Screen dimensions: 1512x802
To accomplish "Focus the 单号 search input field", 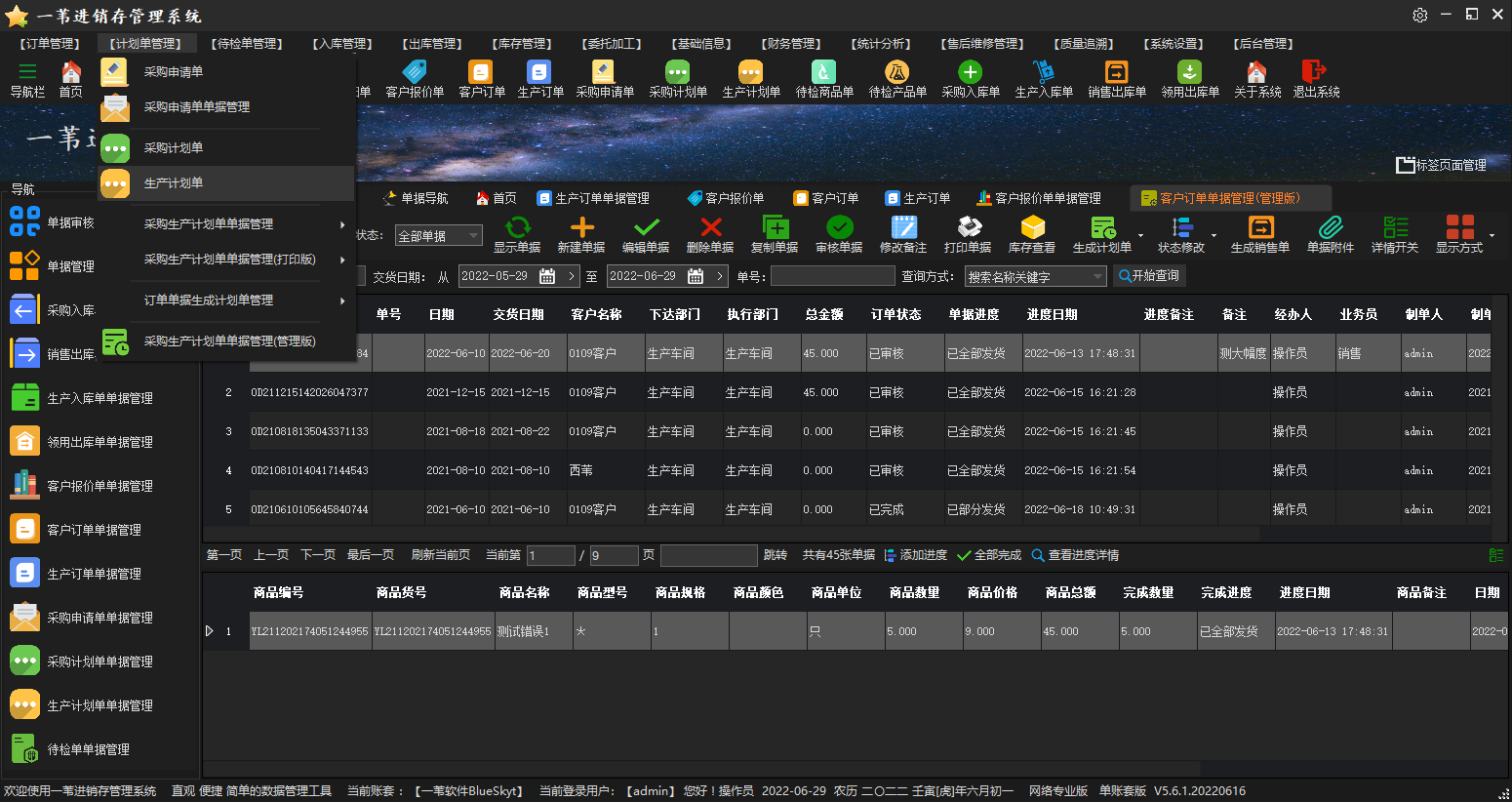I will click(x=832, y=277).
